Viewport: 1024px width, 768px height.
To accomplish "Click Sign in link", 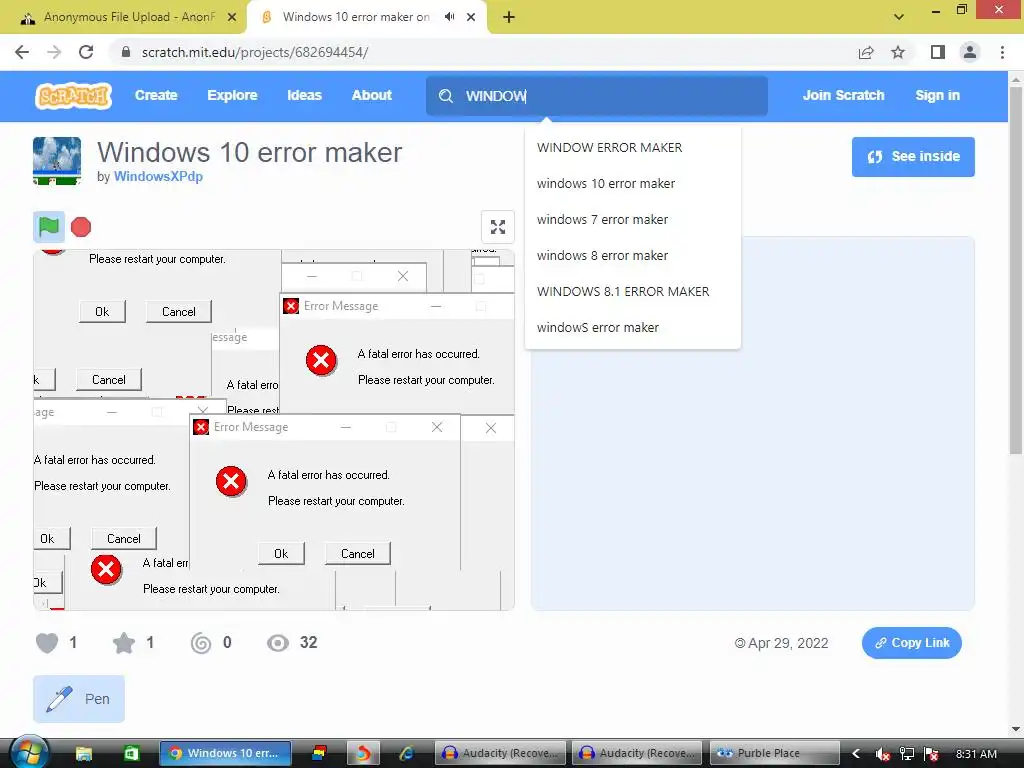I will click(937, 95).
